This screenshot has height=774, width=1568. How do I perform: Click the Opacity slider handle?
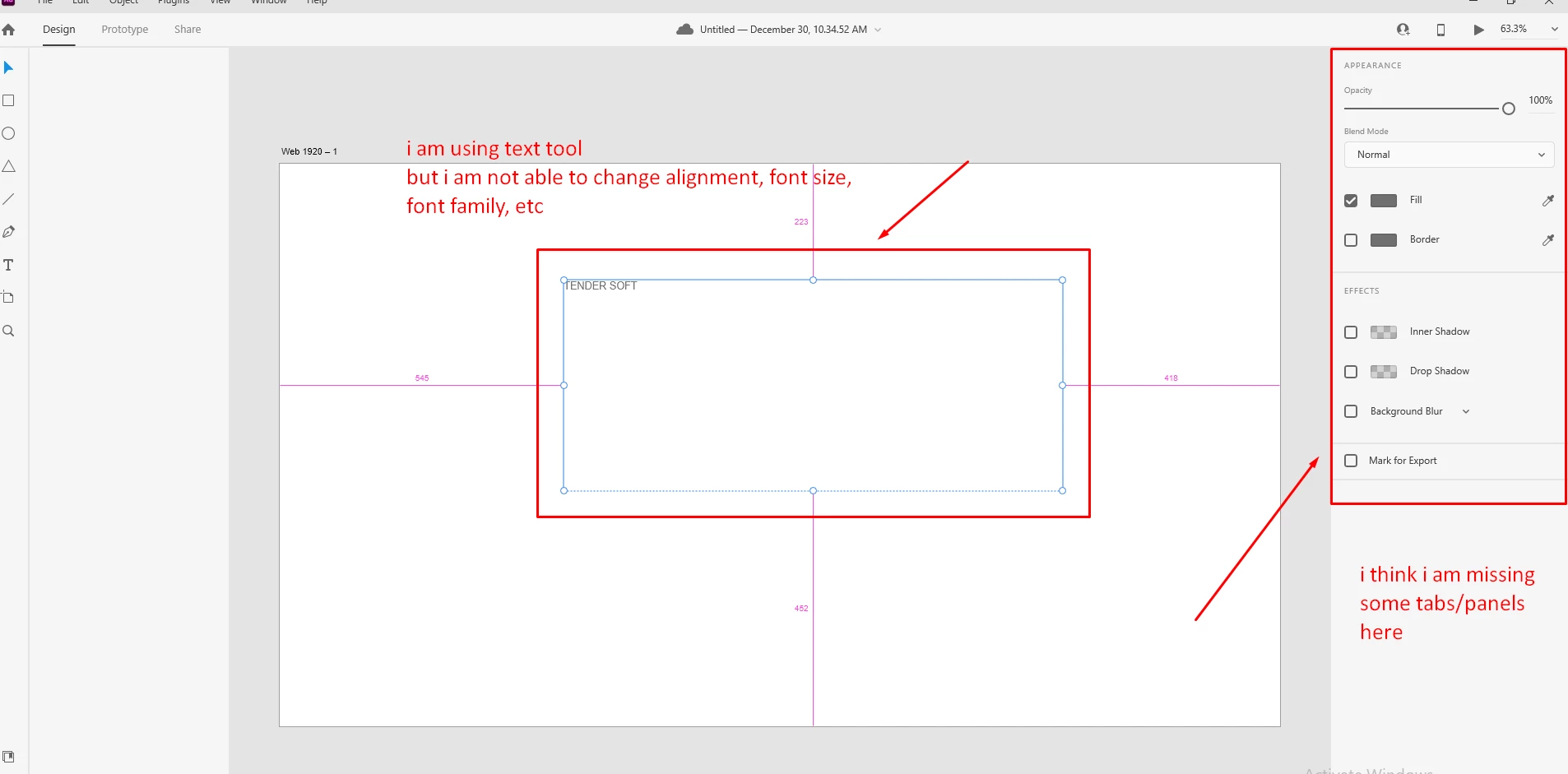click(x=1509, y=109)
